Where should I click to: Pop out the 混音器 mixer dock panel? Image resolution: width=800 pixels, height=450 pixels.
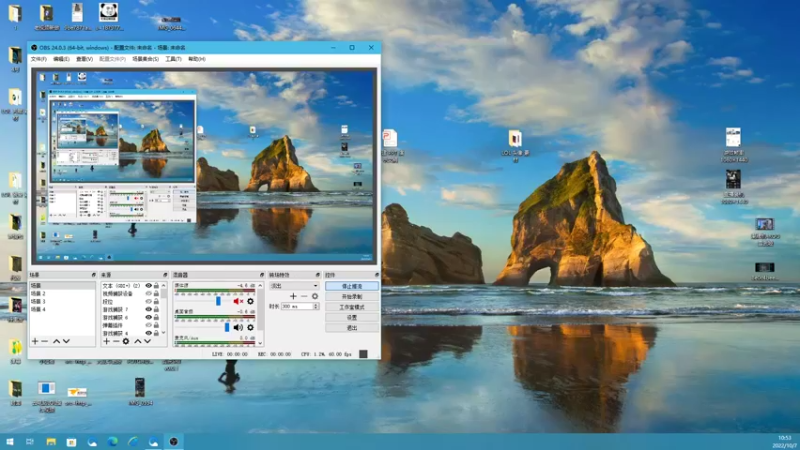tap(262, 275)
